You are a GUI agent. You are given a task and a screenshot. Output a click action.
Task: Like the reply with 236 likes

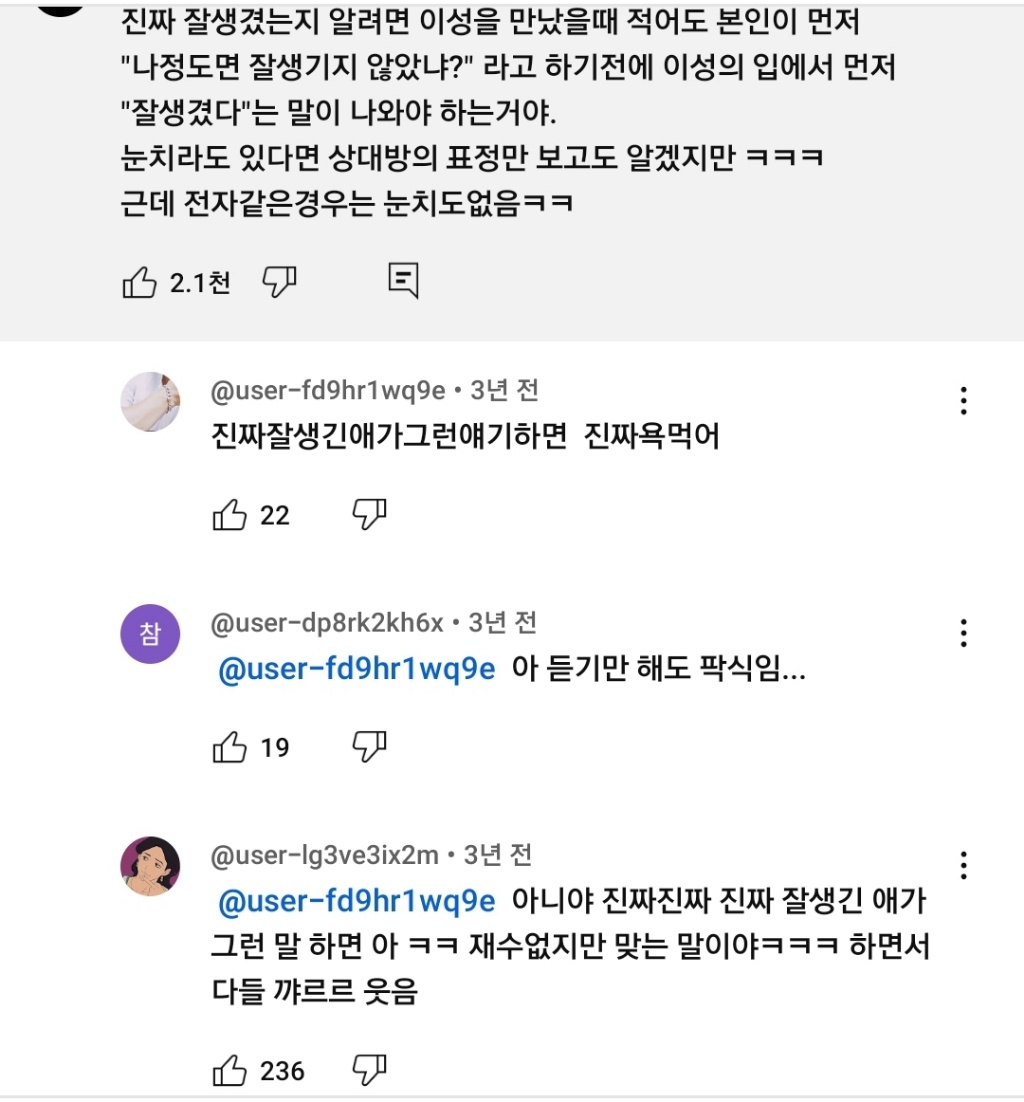(230, 1071)
